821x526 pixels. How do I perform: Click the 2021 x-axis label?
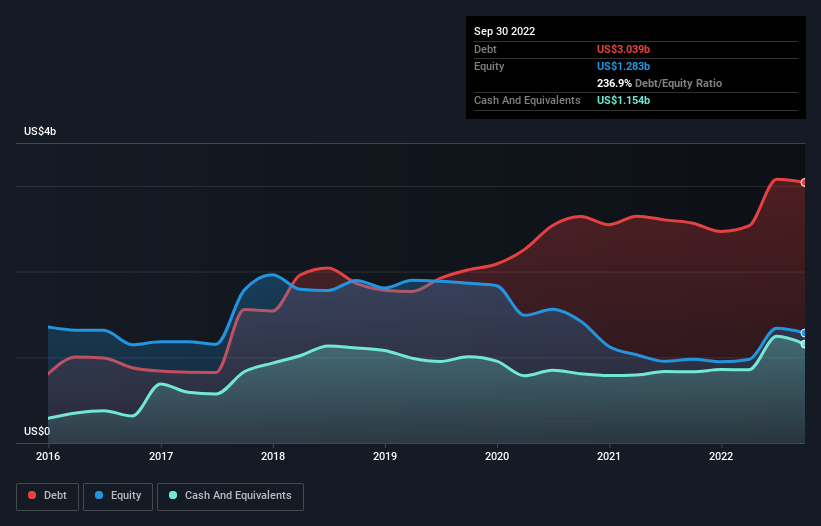click(609, 456)
